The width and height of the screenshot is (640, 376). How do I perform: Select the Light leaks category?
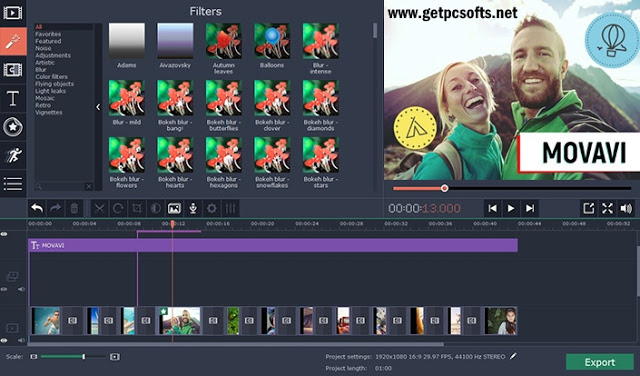point(51,91)
